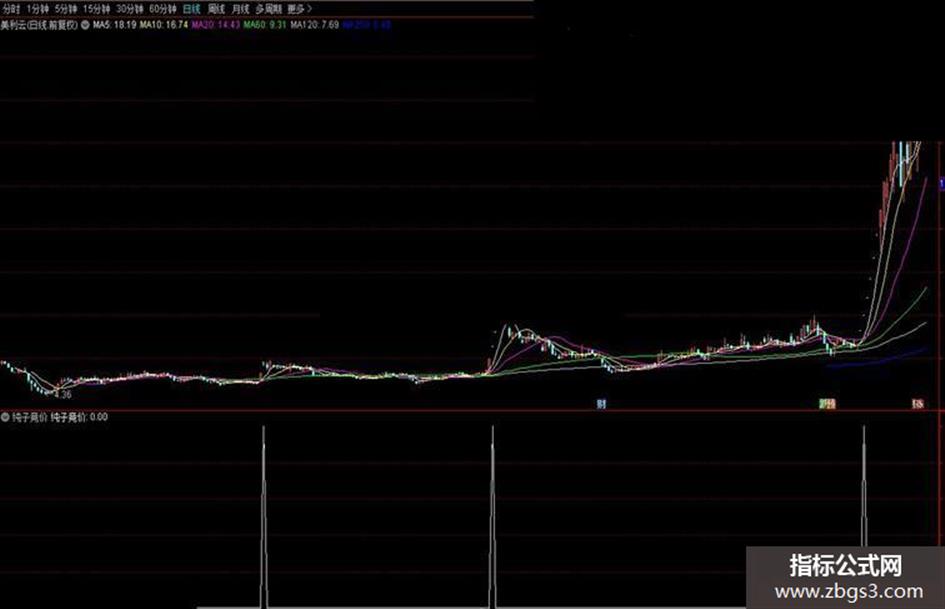The image size is (945, 609).
Task: Switch to the 周线 weekly chart
Action: 216,9
